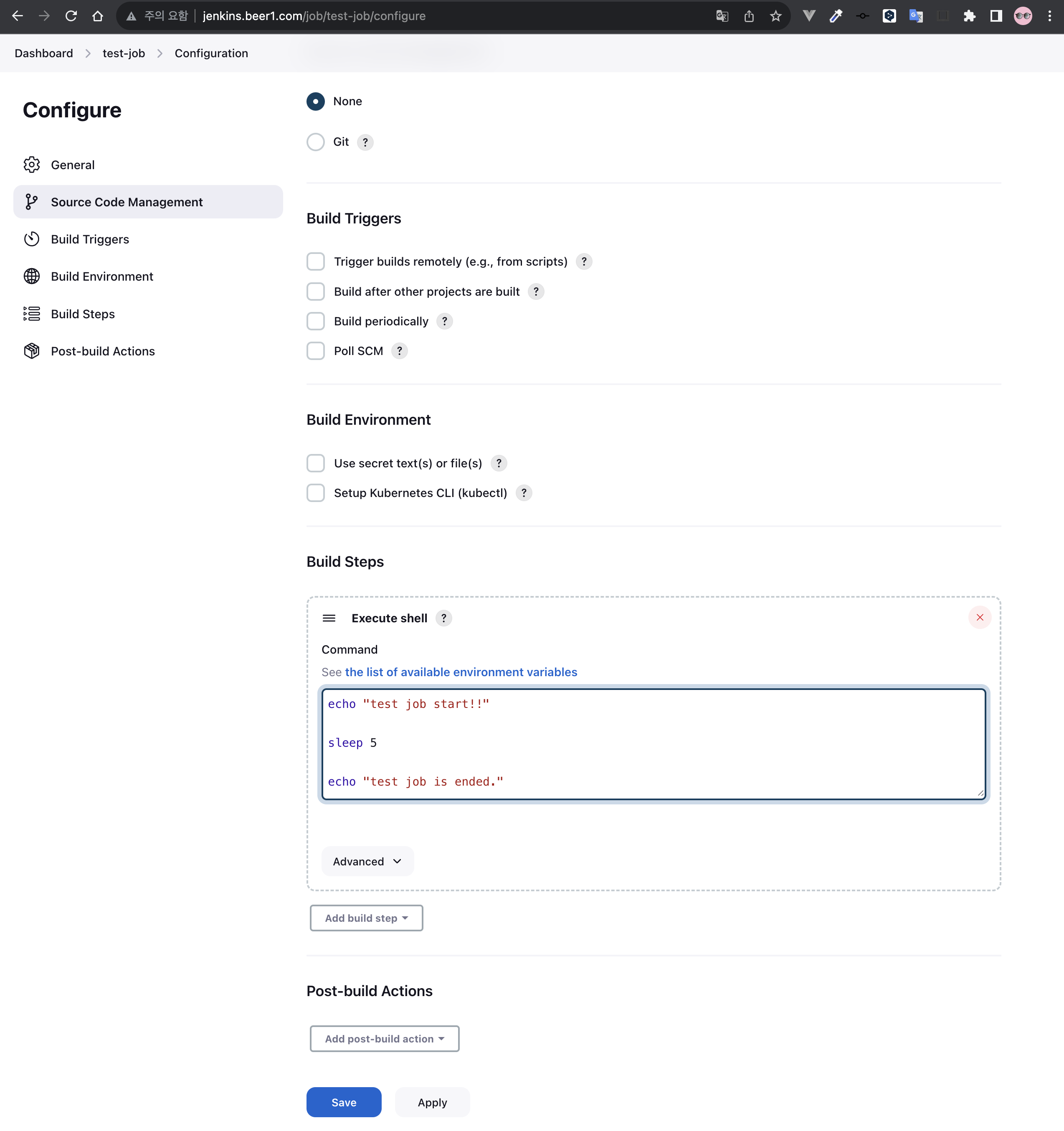Bookmark this page with the star icon

coord(775,16)
